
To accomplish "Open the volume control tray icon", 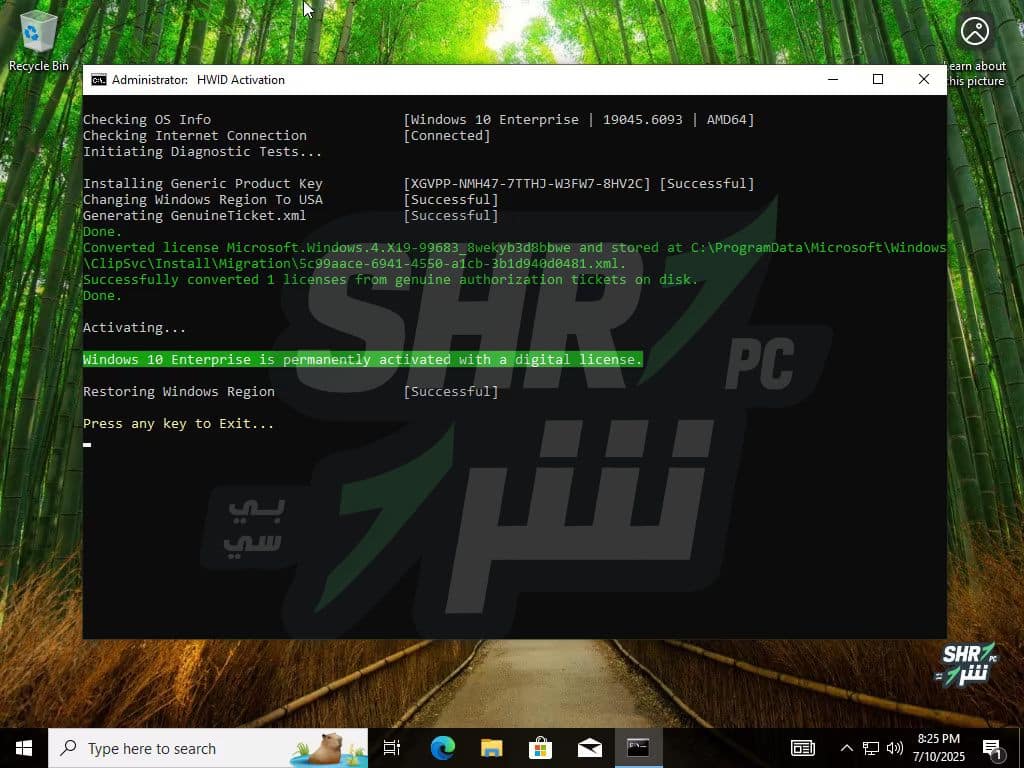I will point(895,748).
